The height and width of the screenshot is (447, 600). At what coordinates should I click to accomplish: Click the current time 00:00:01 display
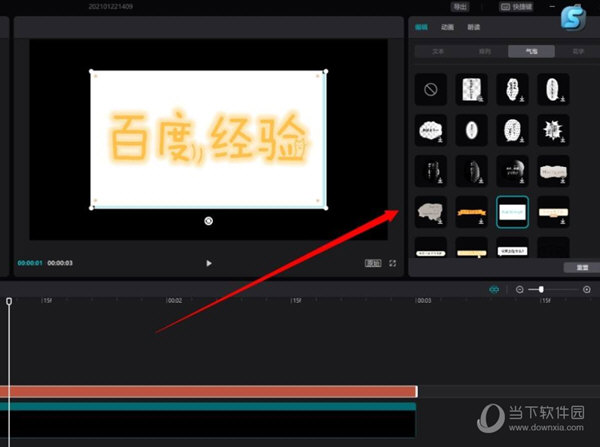click(x=30, y=263)
